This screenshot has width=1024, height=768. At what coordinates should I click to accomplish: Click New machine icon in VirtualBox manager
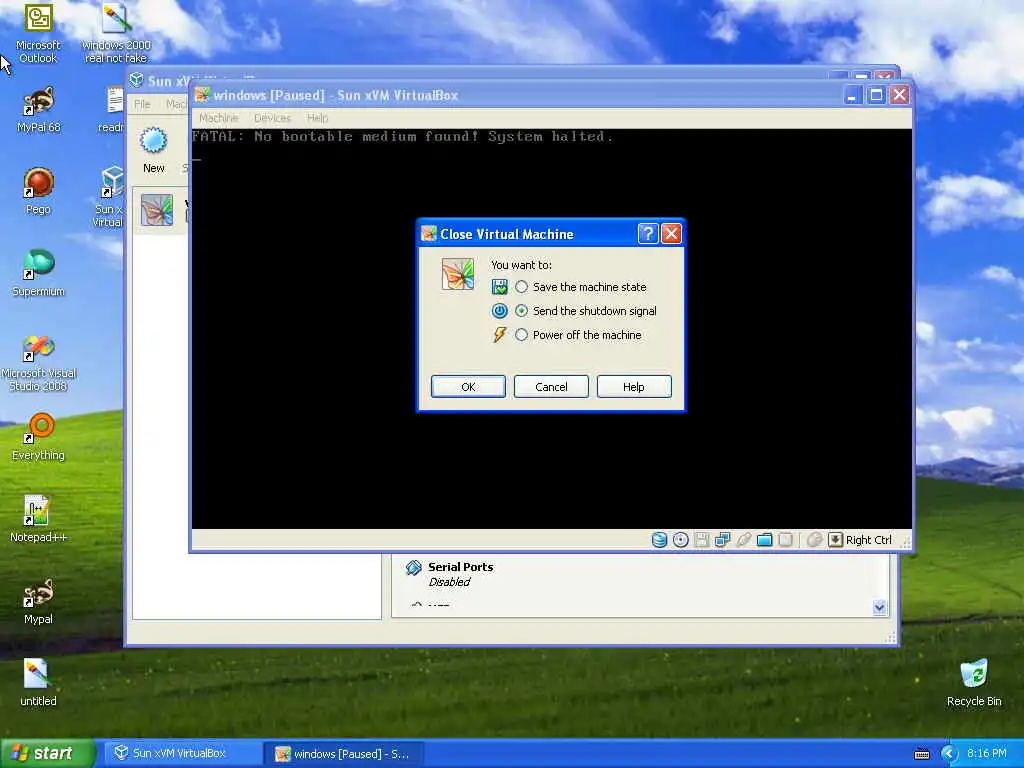[x=154, y=151]
